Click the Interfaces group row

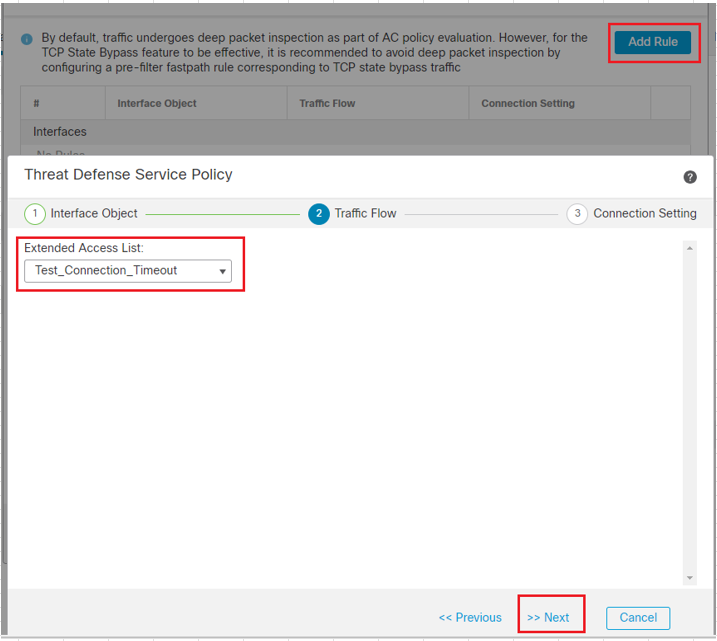pyautogui.click(x=355, y=132)
